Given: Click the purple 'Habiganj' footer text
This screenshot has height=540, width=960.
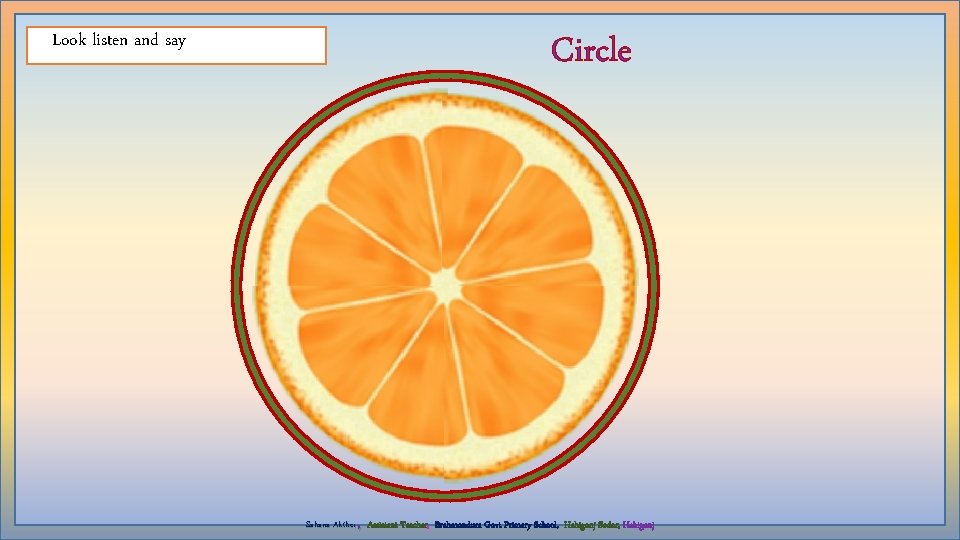Looking at the screenshot, I should (638, 525).
